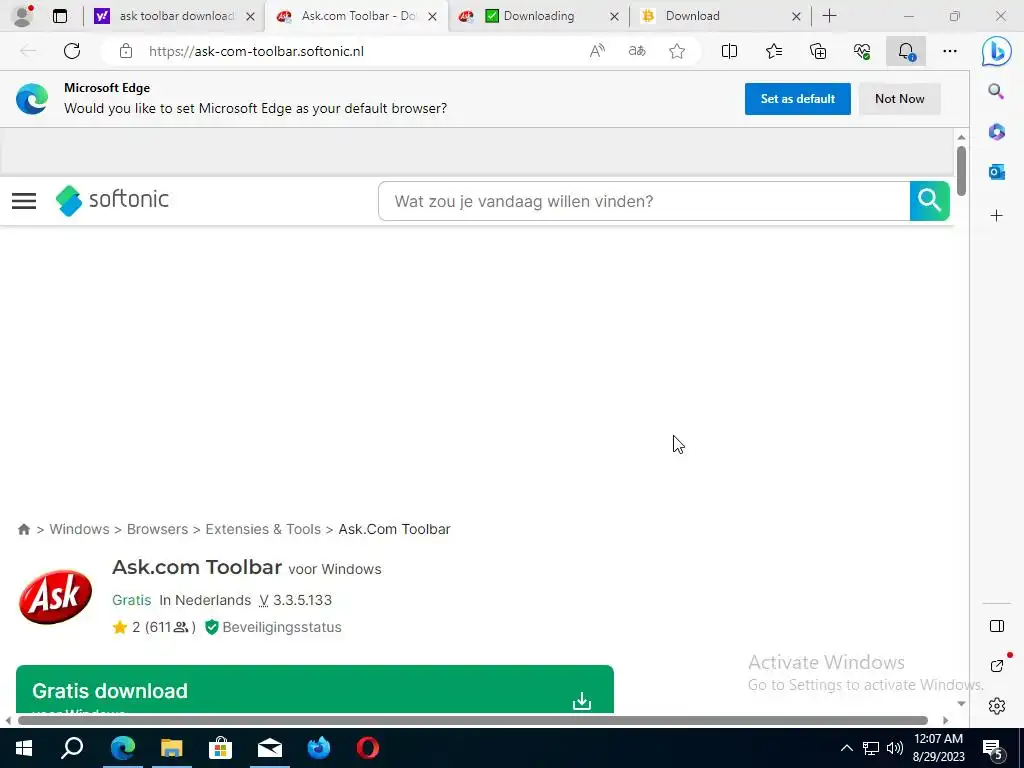Viewport: 1024px width, 768px height.
Task: Click the green Gratis download button
Action: tap(315, 690)
